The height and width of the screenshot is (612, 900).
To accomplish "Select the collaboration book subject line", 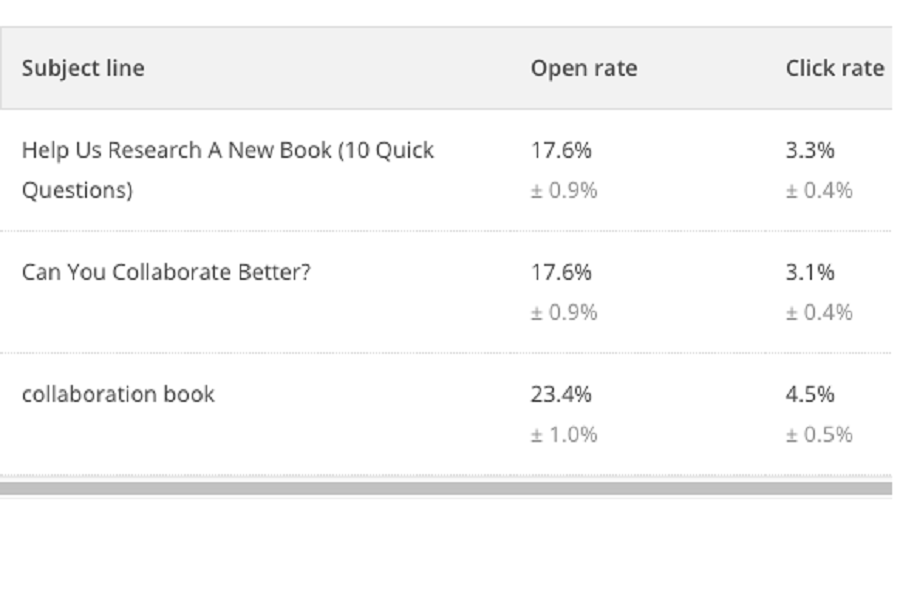I will (x=118, y=394).
